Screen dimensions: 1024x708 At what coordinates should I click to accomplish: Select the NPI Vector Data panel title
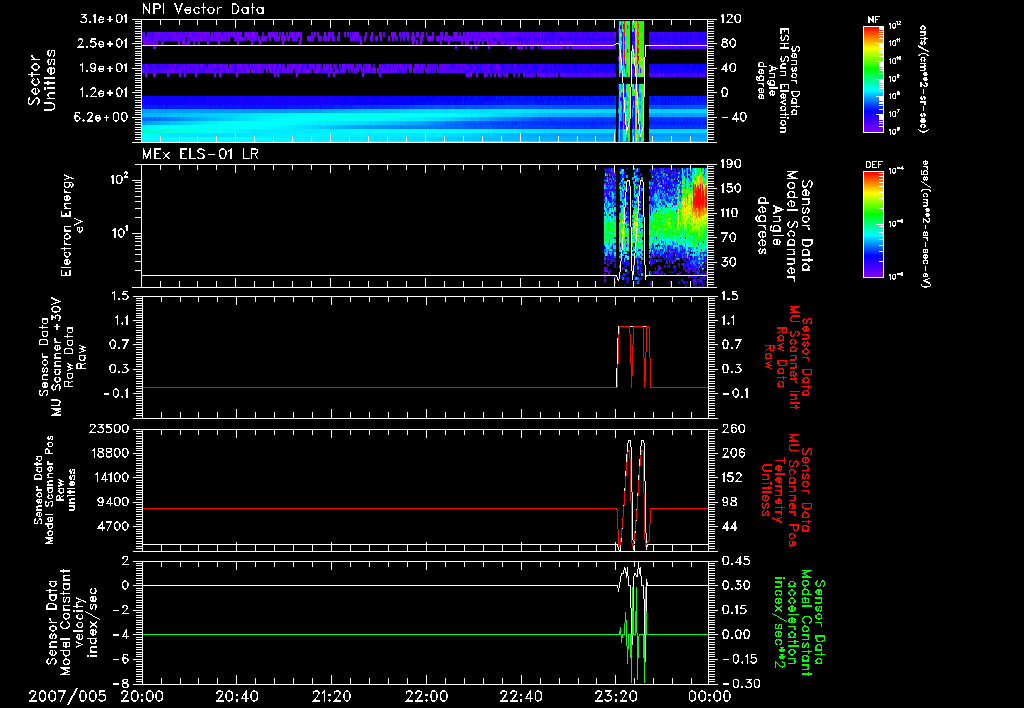203,9
